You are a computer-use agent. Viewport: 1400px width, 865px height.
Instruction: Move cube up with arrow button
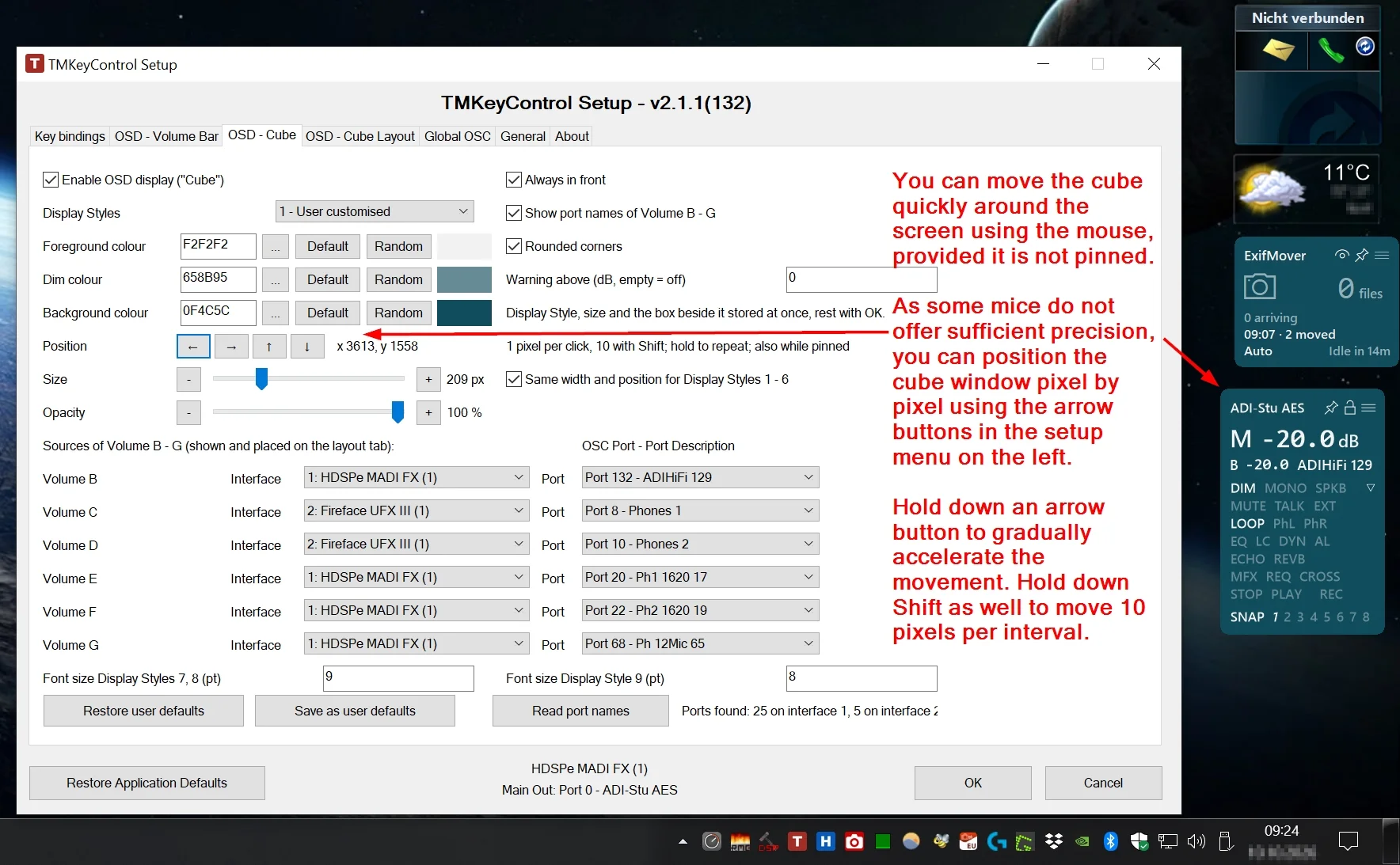[x=269, y=347]
